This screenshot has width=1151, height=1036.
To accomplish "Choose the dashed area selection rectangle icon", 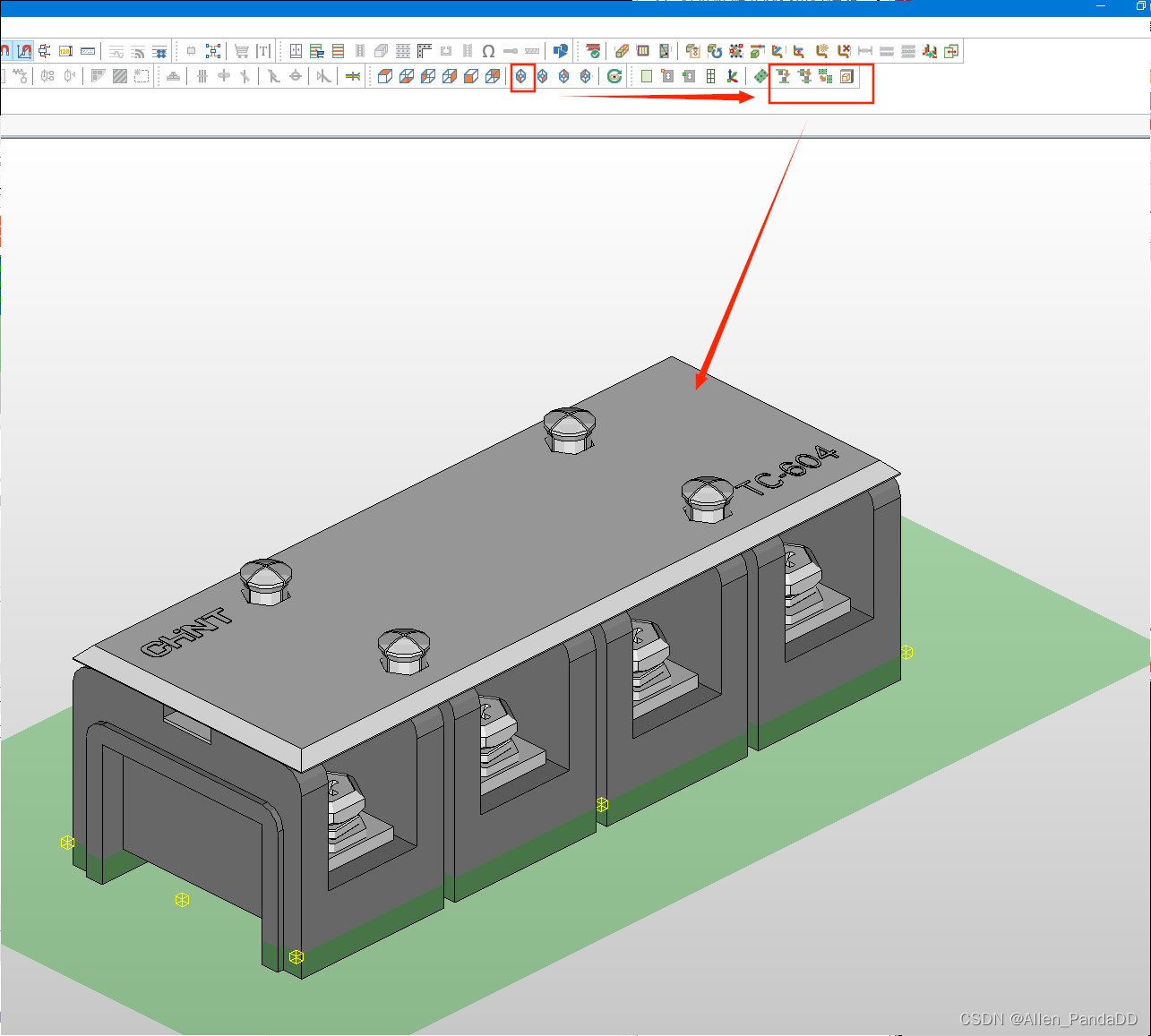I will pos(142,77).
